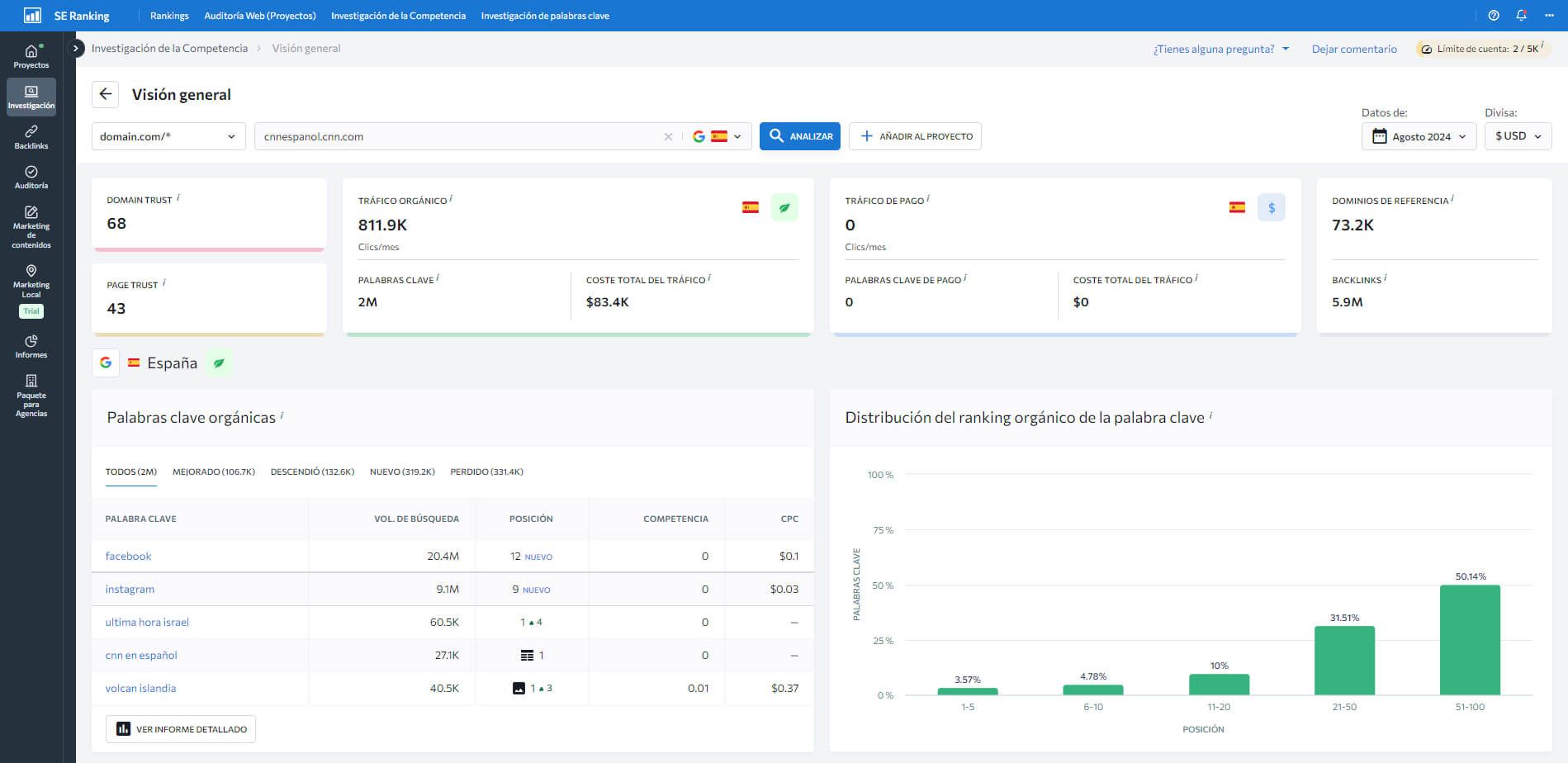Go back with the arrow button
Image resolution: width=1568 pixels, height=763 pixels.
click(x=105, y=94)
